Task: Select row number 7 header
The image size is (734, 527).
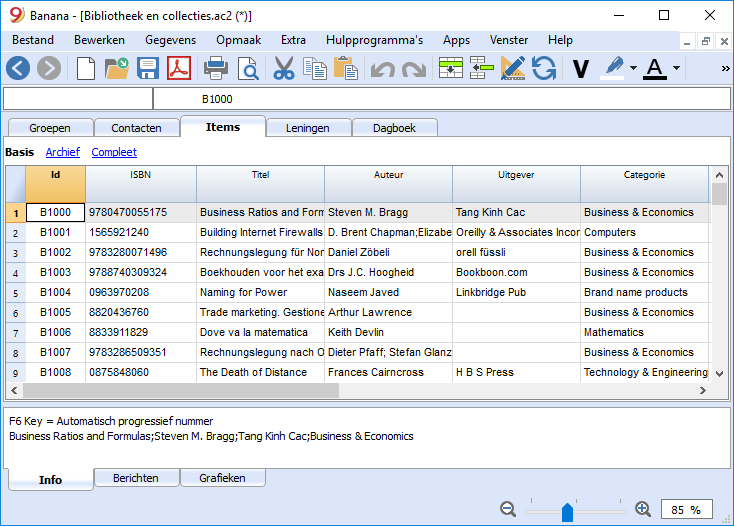Action: click(16, 333)
